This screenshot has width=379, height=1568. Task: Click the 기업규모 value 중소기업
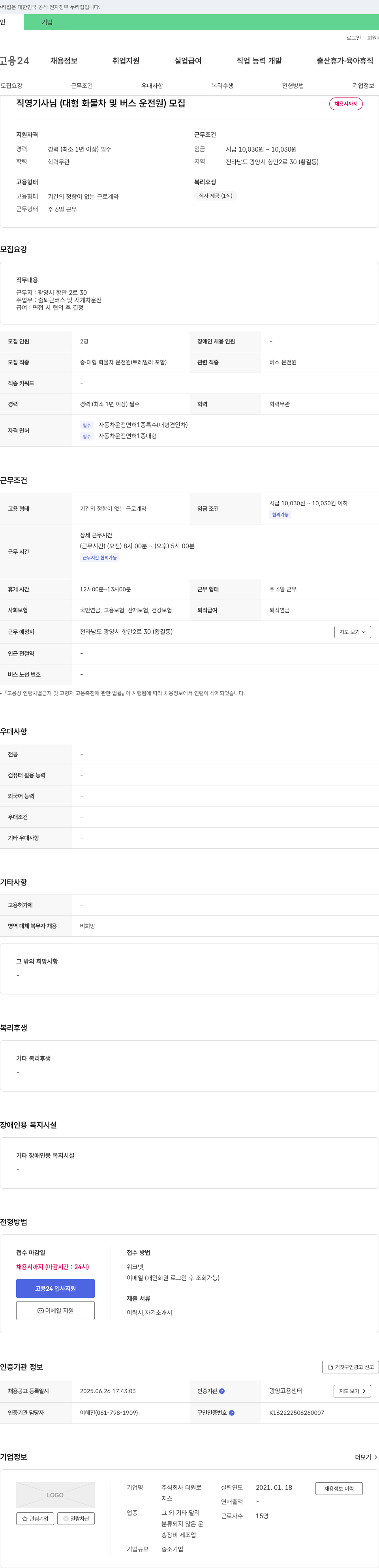(172, 1549)
